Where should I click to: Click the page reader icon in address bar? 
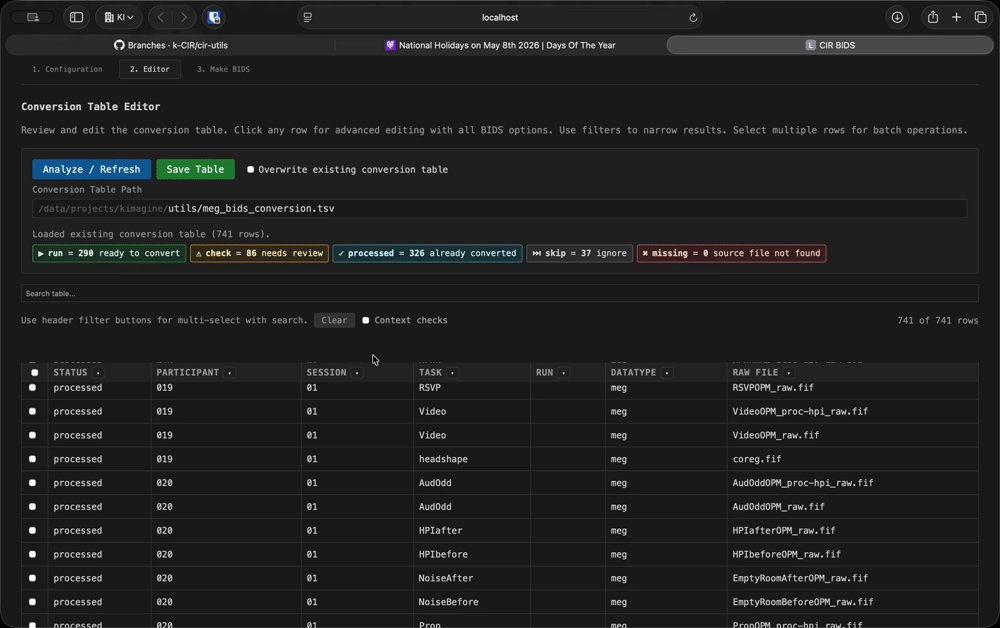pos(308,17)
